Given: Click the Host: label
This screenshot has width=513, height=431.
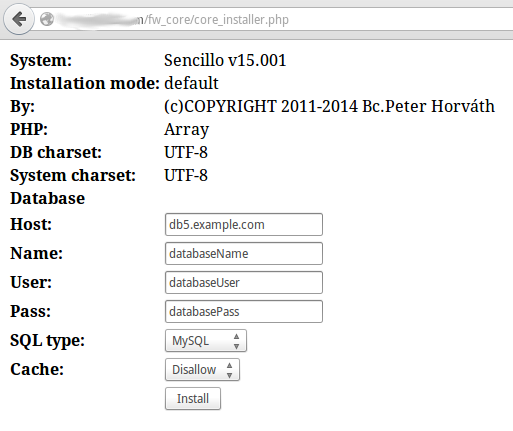Looking at the screenshot, I should 31,224.
